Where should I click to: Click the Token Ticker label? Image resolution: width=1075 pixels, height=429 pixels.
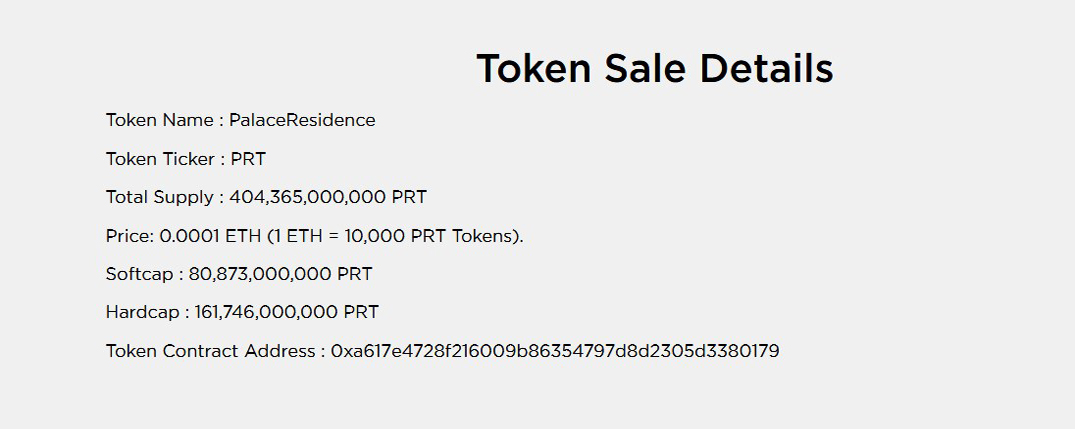pos(160,159)
